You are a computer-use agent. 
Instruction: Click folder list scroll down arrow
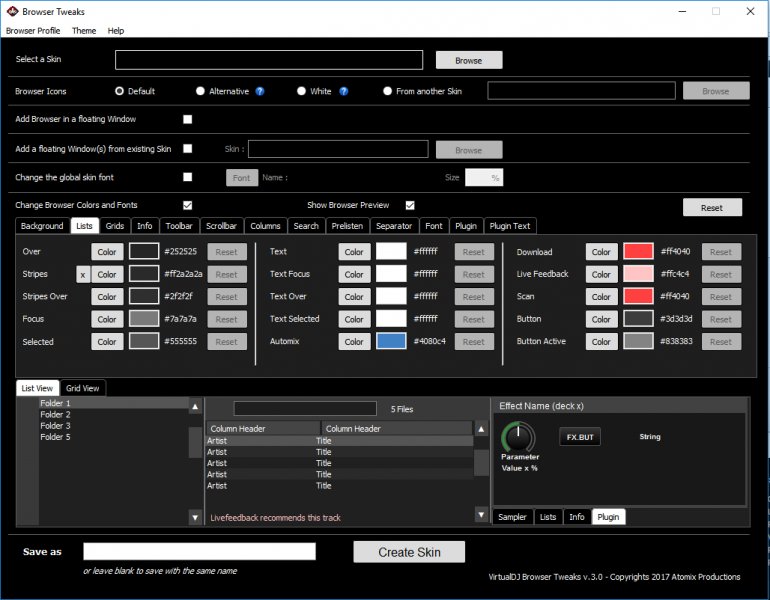pos(195,518)
